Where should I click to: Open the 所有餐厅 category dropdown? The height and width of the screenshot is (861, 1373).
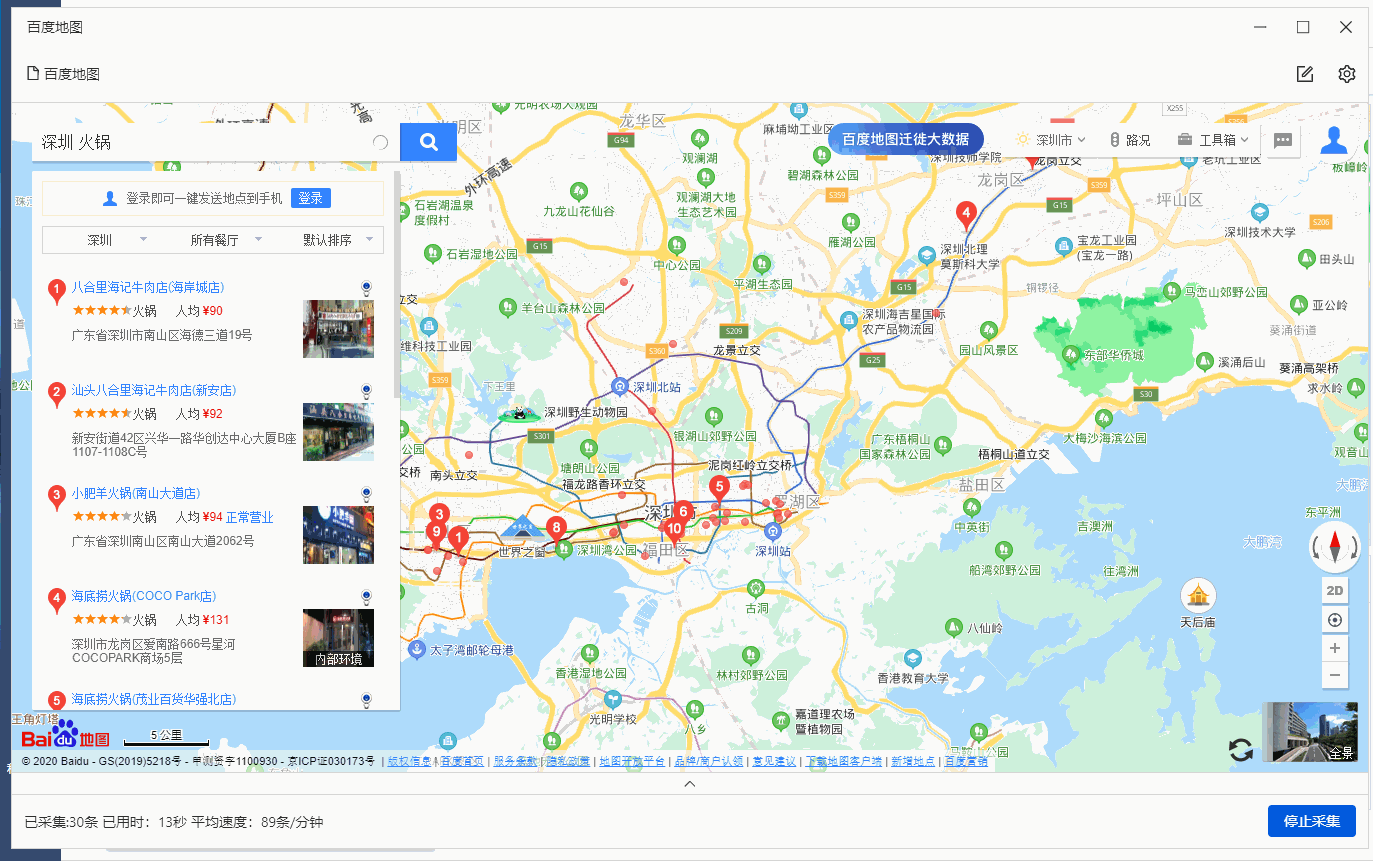(214, 240)
